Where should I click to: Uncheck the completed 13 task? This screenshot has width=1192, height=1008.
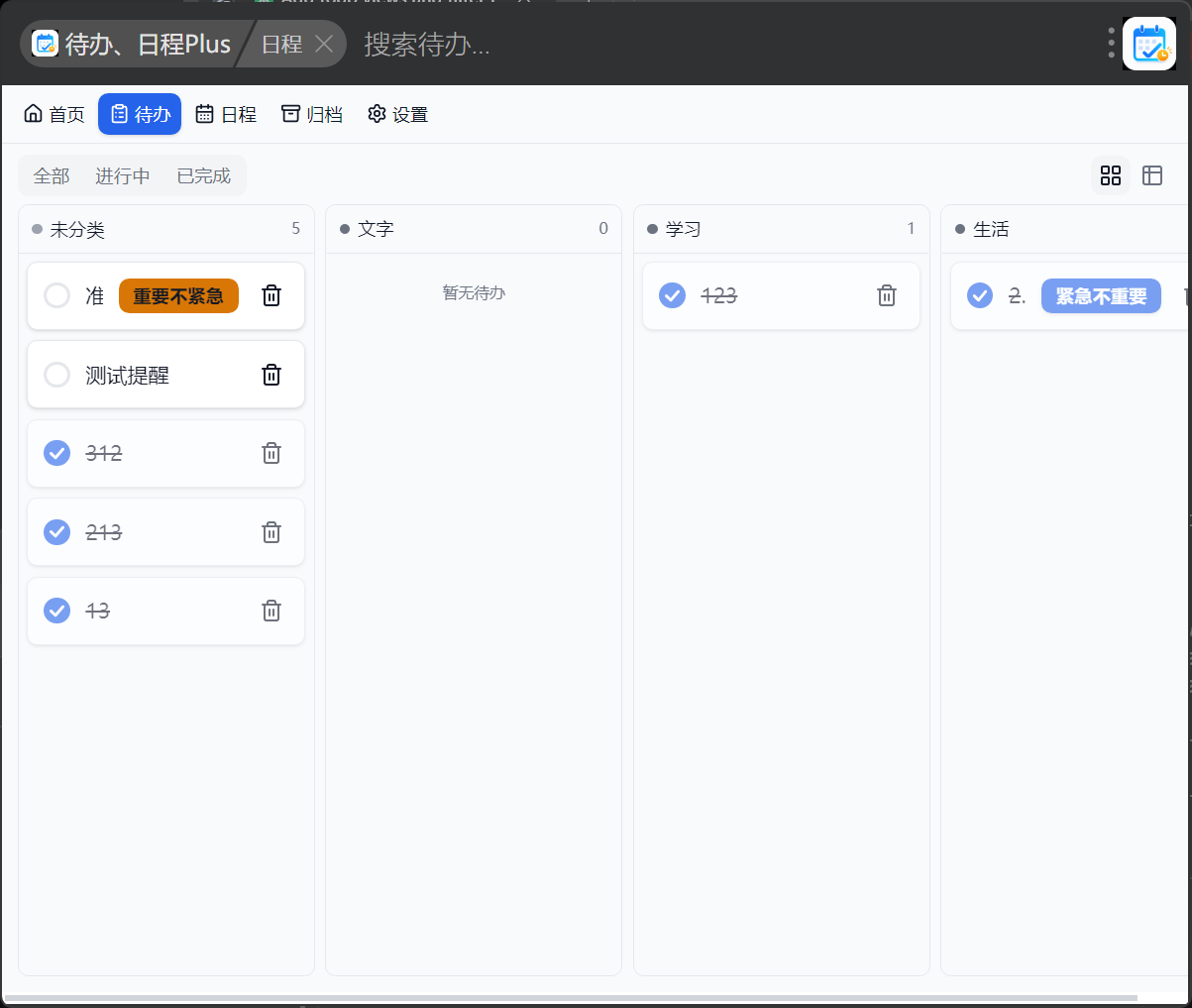57,611
